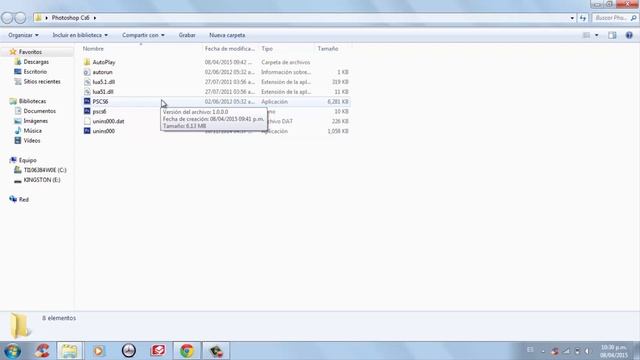Viewport: 640px width, 360px height.
Task: Click Photoshop Cs6 in the address bar
Action: point(70,18)
